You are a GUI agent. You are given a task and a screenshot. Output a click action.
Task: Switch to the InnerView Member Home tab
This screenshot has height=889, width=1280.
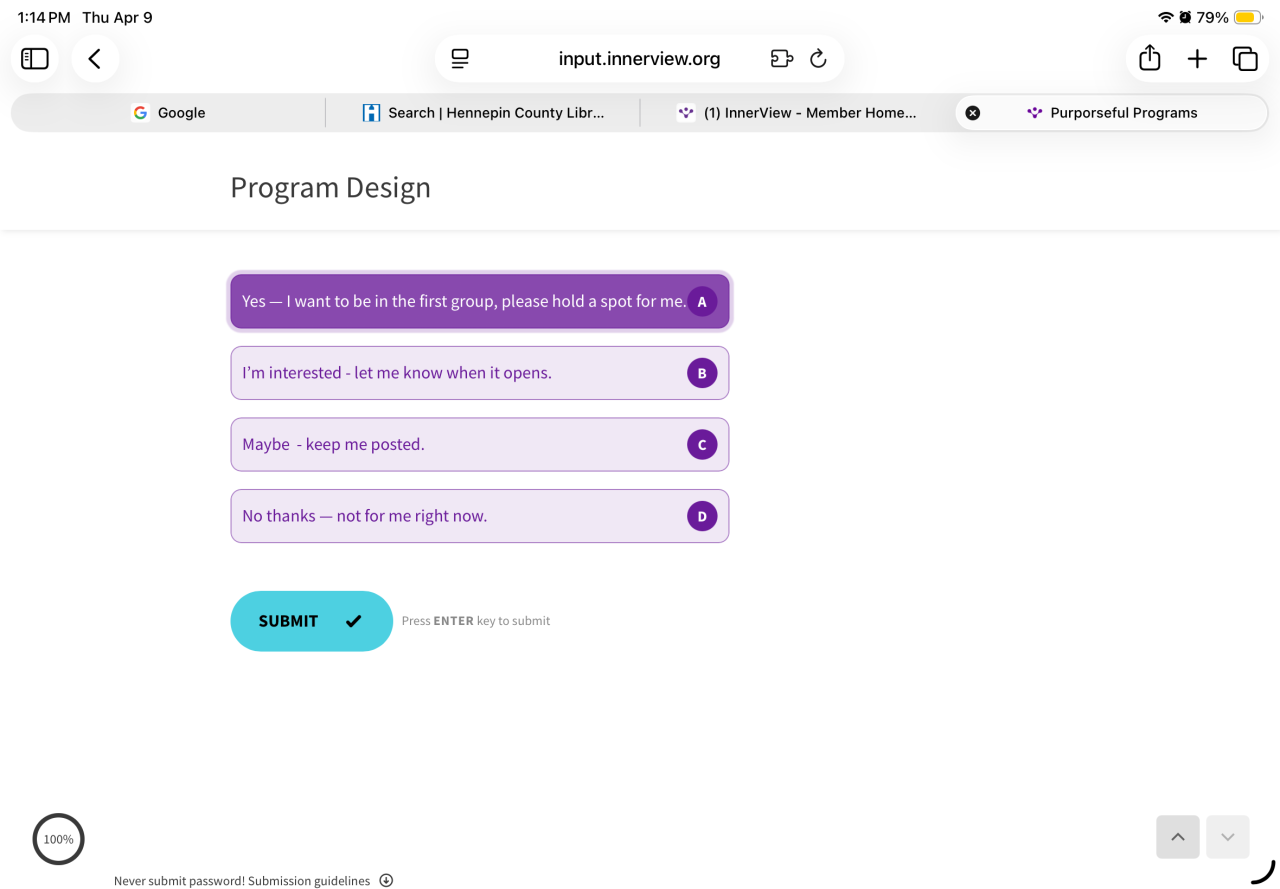pos(797,113)
